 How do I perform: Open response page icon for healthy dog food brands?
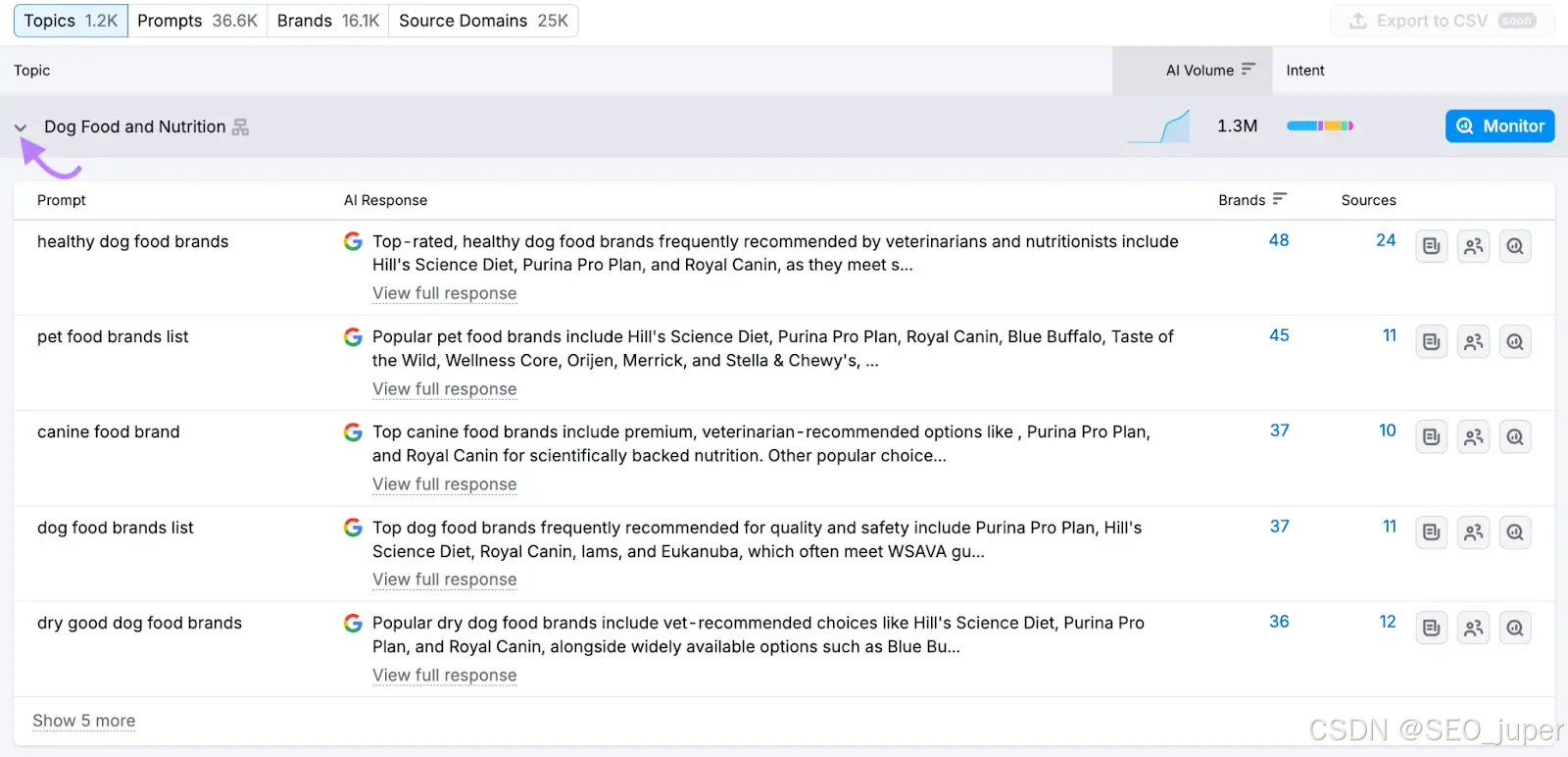1432,246
